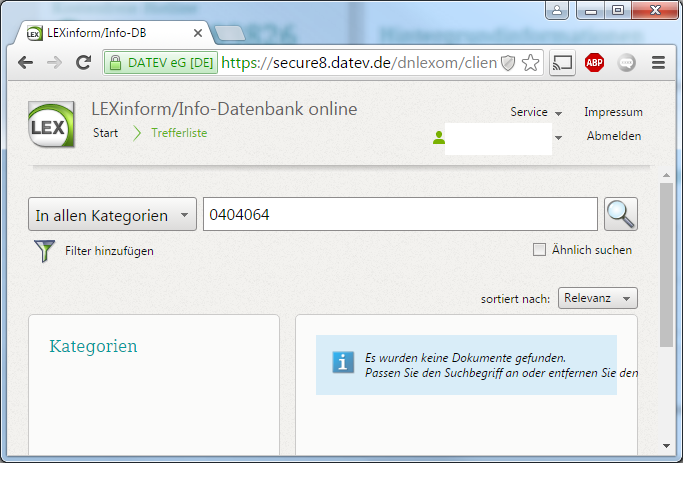Click the magnifying glass search button
This screenshot has height=492, width=700.
pyautogui.click(x=621, y=214)
